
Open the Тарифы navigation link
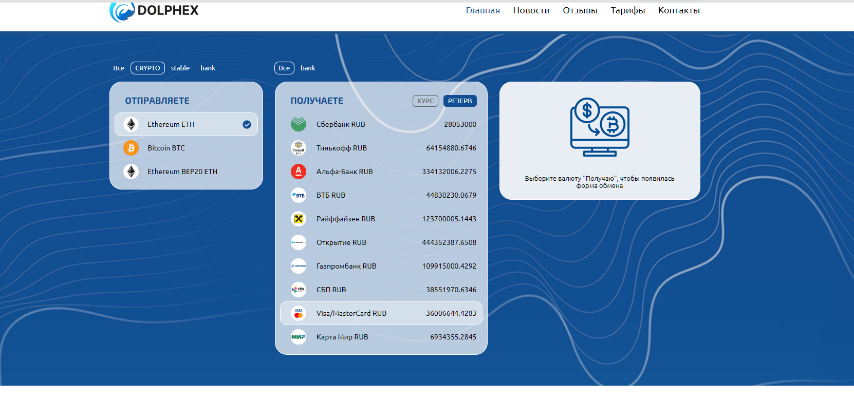[628, 10]
